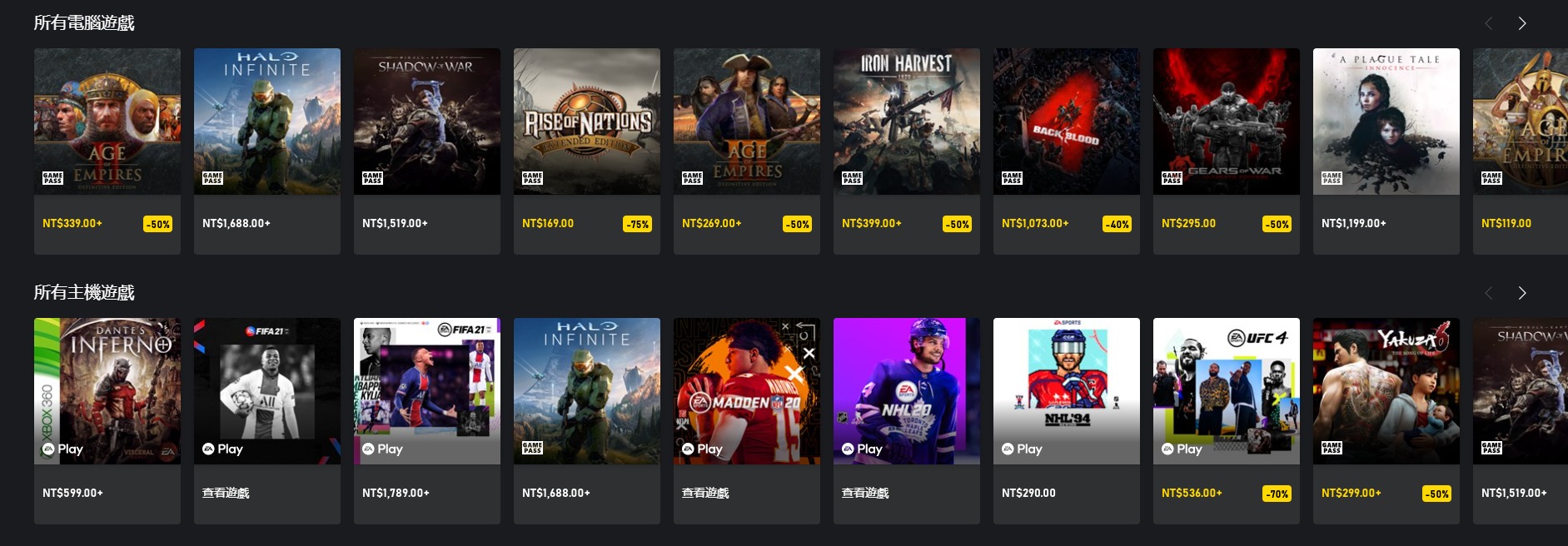Open the 所有電腦遊戲 section heading
The height and width of the screenshot is (546, 1568).
pyautogui.click(x=84, y=23)
